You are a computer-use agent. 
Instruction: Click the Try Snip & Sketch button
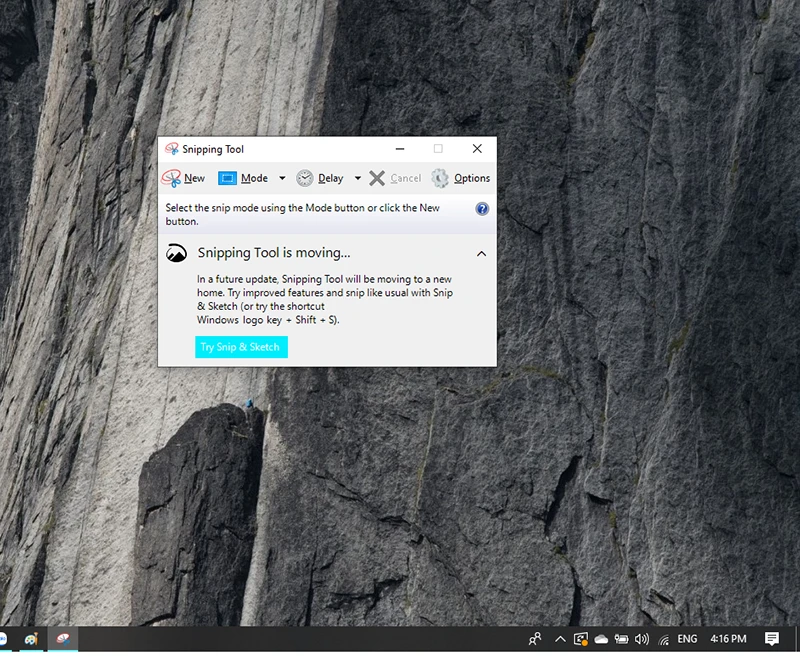(x=241, y=347)
